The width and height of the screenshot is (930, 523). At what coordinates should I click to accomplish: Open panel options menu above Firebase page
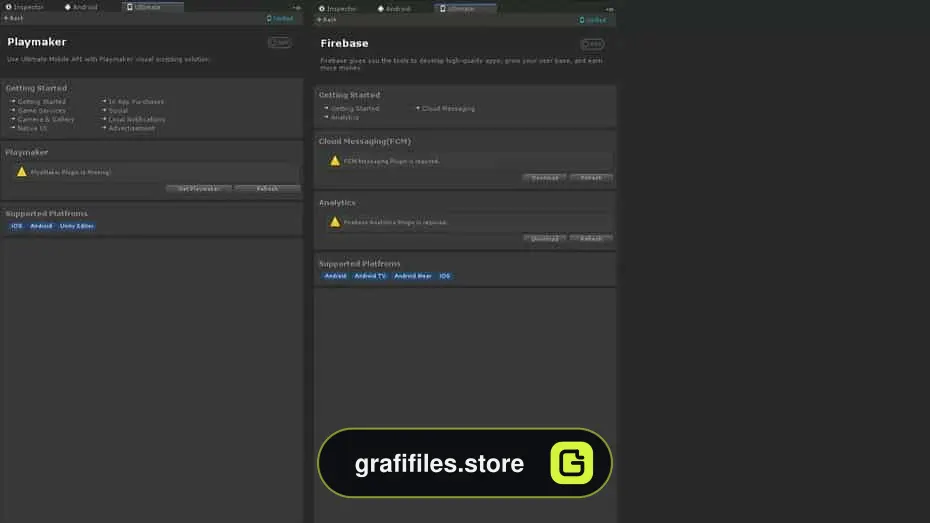click(609, 9)
